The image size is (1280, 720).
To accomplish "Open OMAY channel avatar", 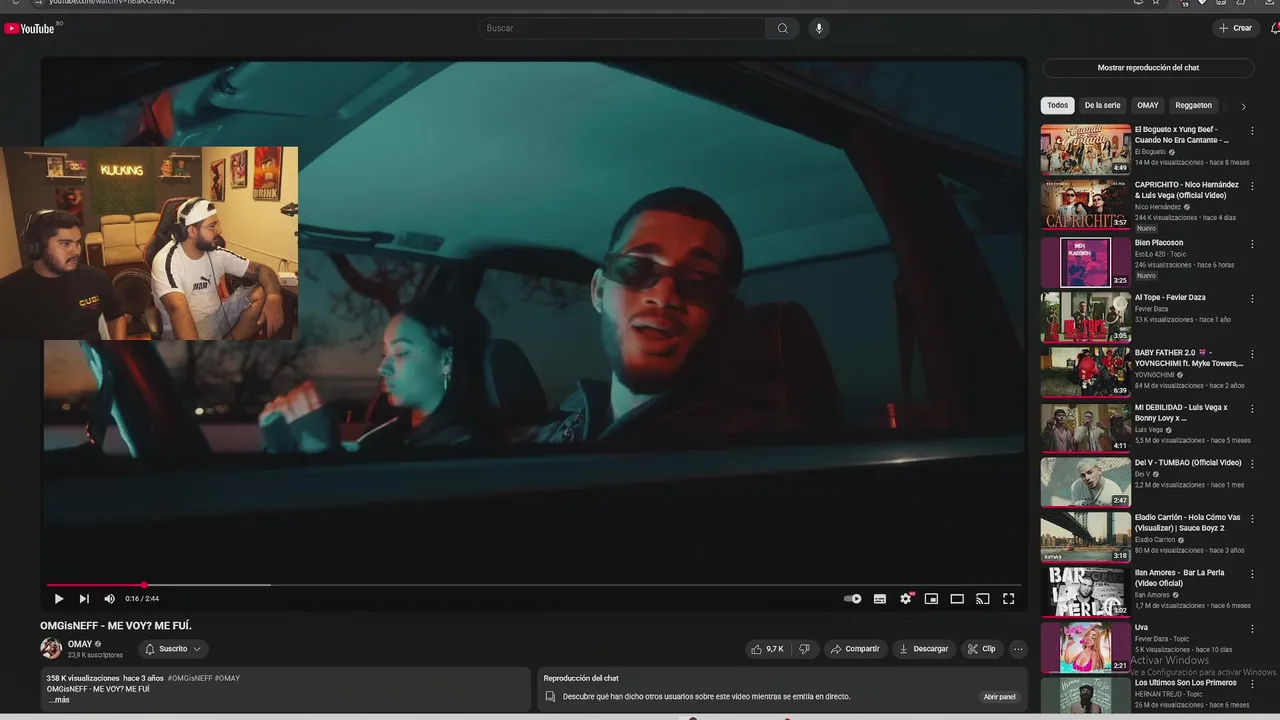I will coord(51,648).
